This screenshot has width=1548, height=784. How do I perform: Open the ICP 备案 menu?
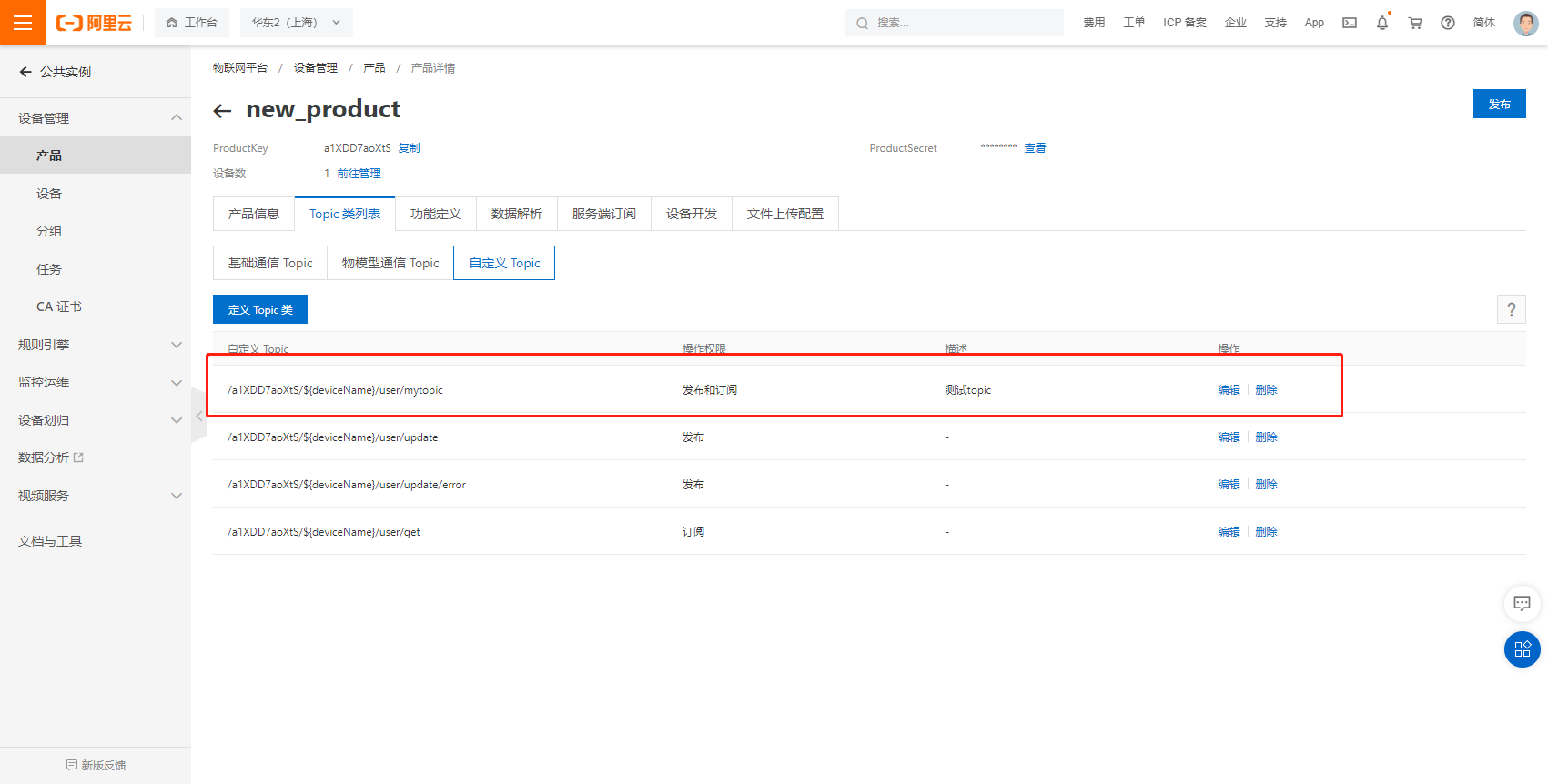pos(1185,23)
